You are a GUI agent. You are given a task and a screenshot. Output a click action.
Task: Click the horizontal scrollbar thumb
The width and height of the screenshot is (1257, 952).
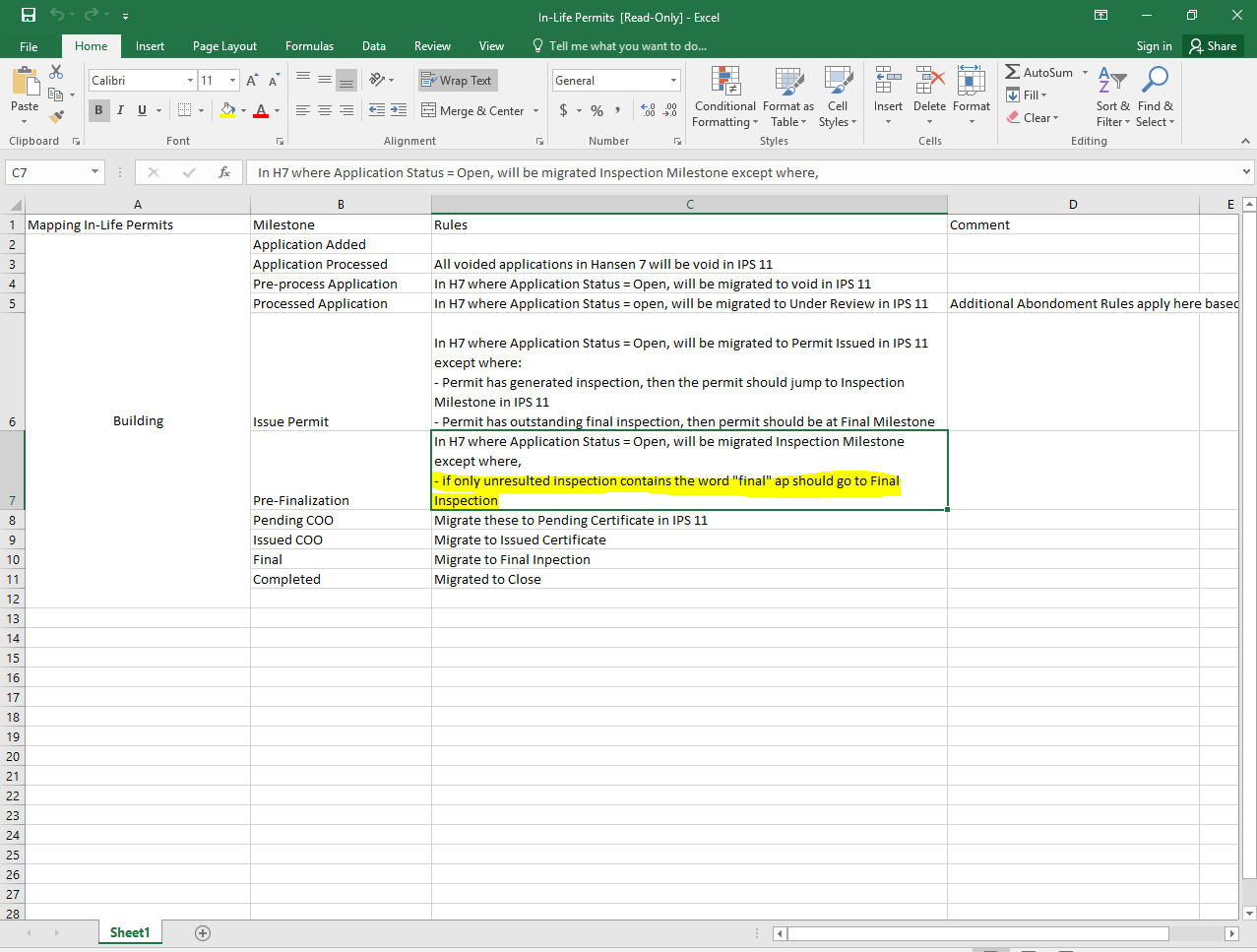tap(977, 933)
